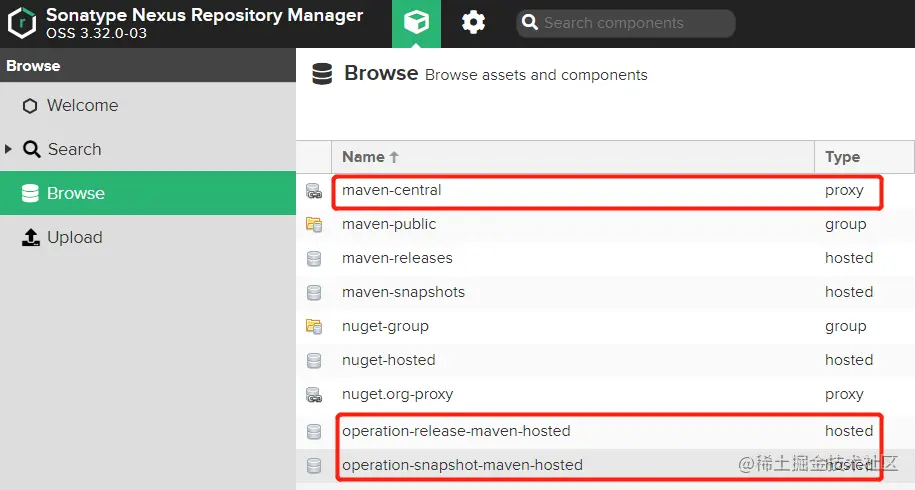This screenshot has width=915, height=490.
Task: Click the hosted type cell of maven-releases
Action: click(849, 258)
